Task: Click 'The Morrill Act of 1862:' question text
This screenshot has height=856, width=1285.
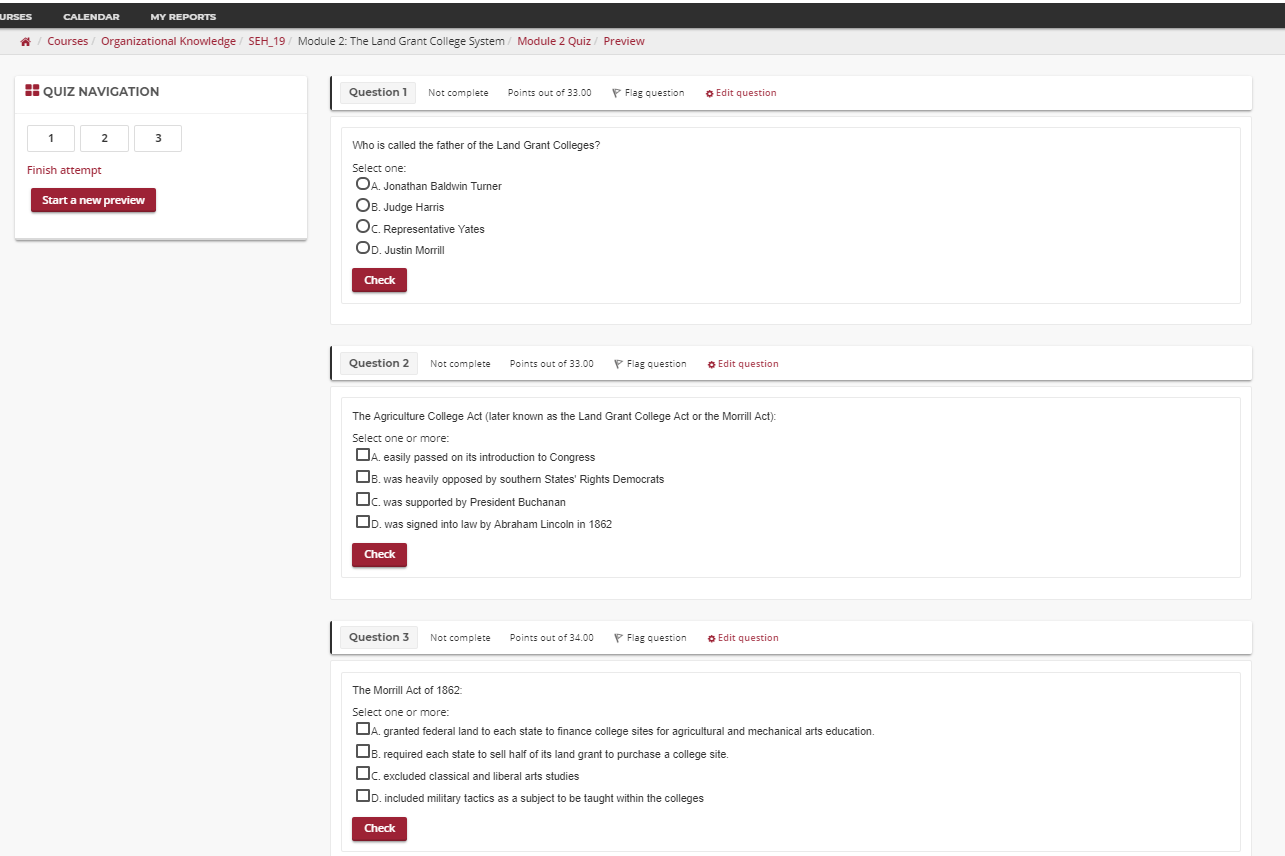Action: [x=408, y=690]
